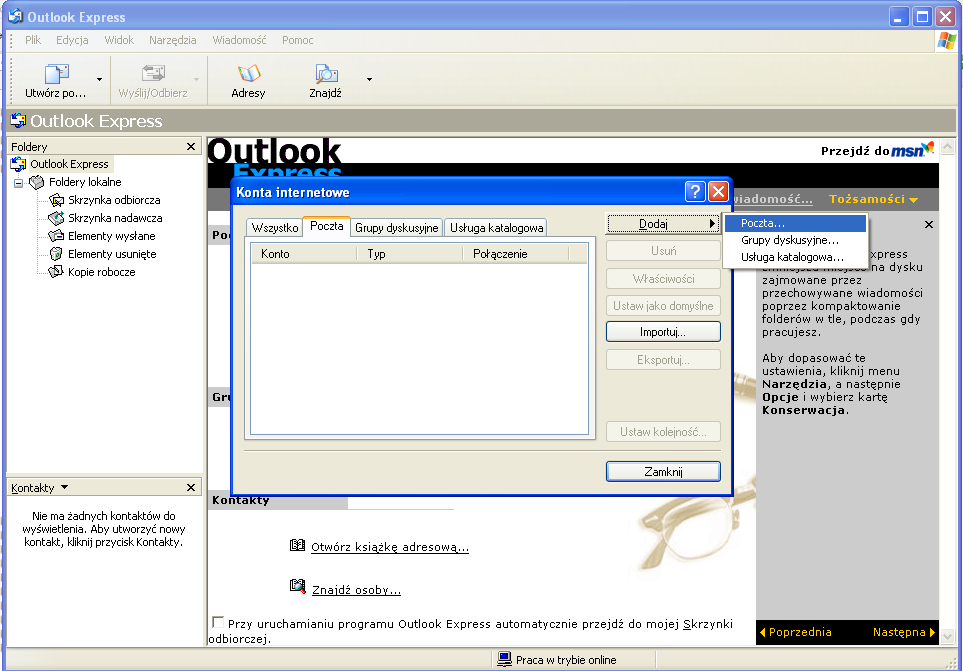This screenshot has width=963, height=671.
Task: Click the Kopie robocze drafts icon
Action: coord(57,271)
